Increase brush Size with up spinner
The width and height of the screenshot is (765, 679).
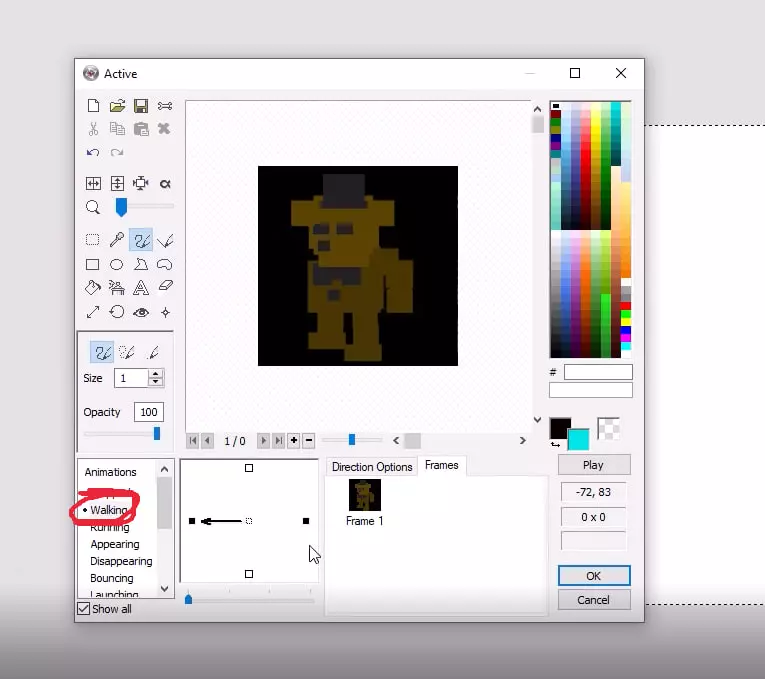[x=156, y=374]
